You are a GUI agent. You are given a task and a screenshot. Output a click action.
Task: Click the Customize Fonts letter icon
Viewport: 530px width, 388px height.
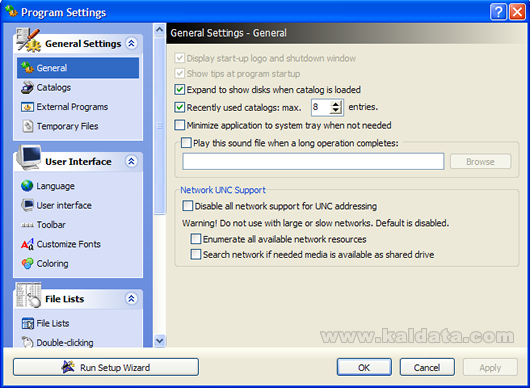point(27,244)
